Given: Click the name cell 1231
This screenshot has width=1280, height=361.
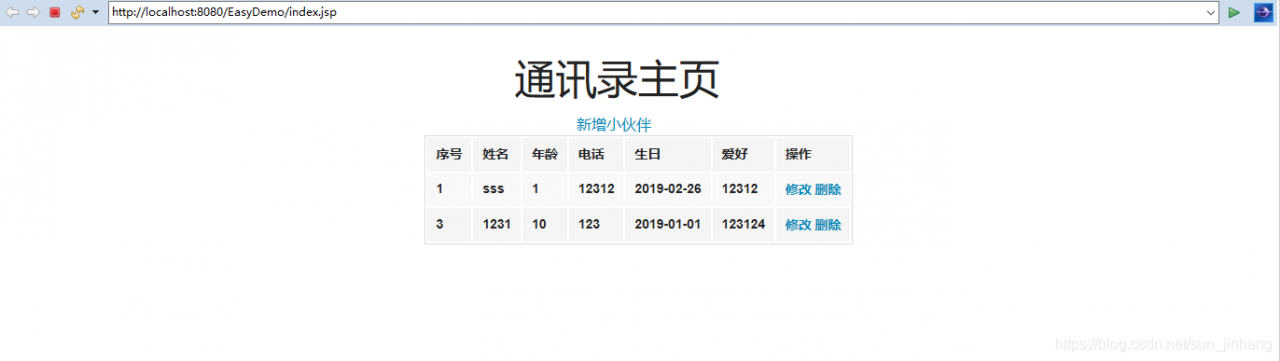Looking at the screenshot, I should pyautogui.click(x=496, y=224).
